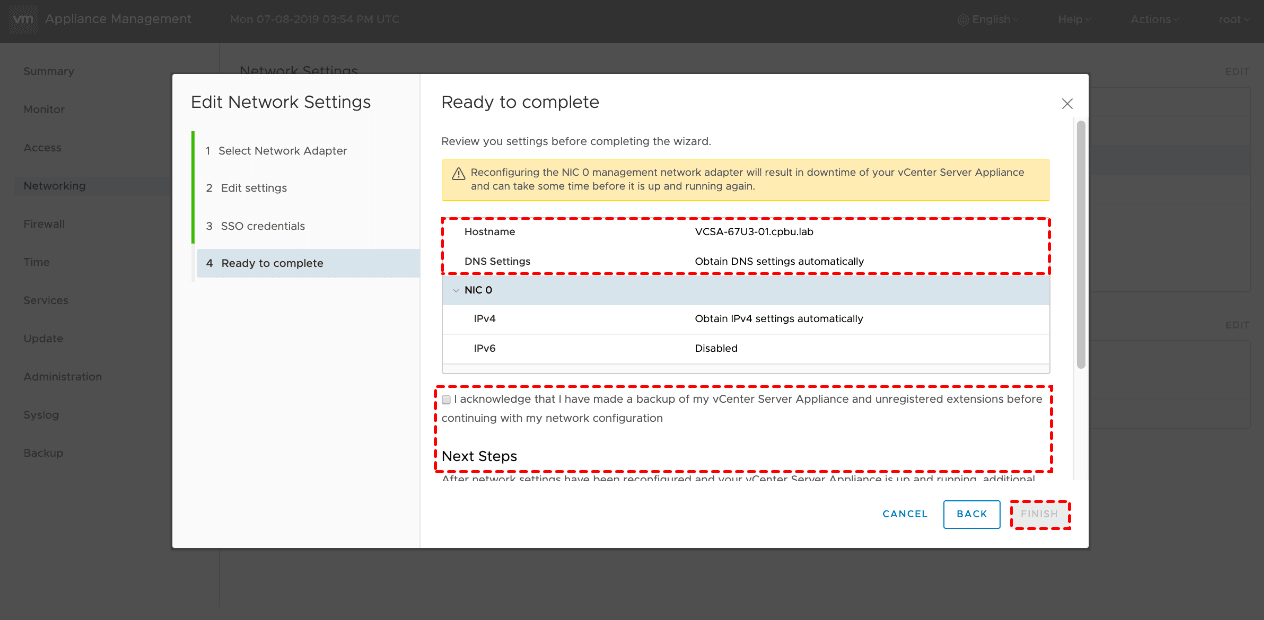
Task: Click the warning triangle icon in banner
Action: [459, 173]
